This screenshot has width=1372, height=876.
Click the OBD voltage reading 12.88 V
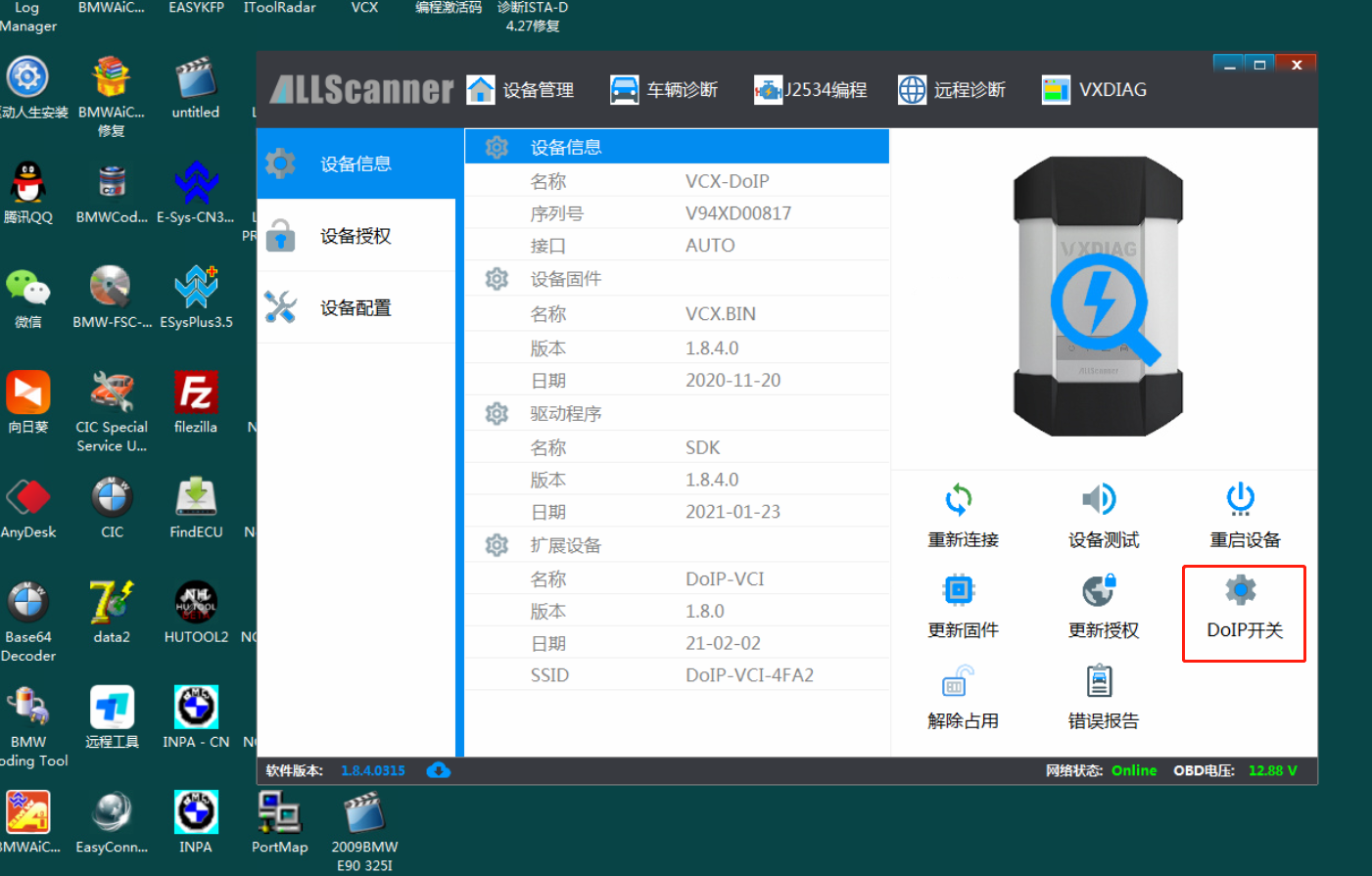tap(1273, 771)
